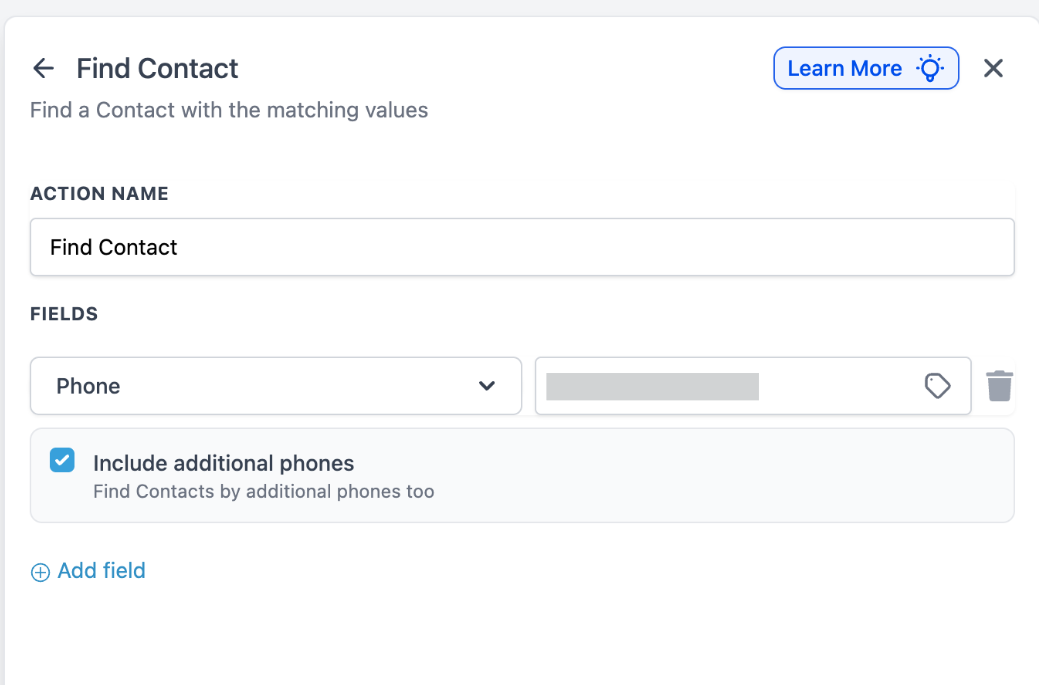Click the Add field link

101,571
